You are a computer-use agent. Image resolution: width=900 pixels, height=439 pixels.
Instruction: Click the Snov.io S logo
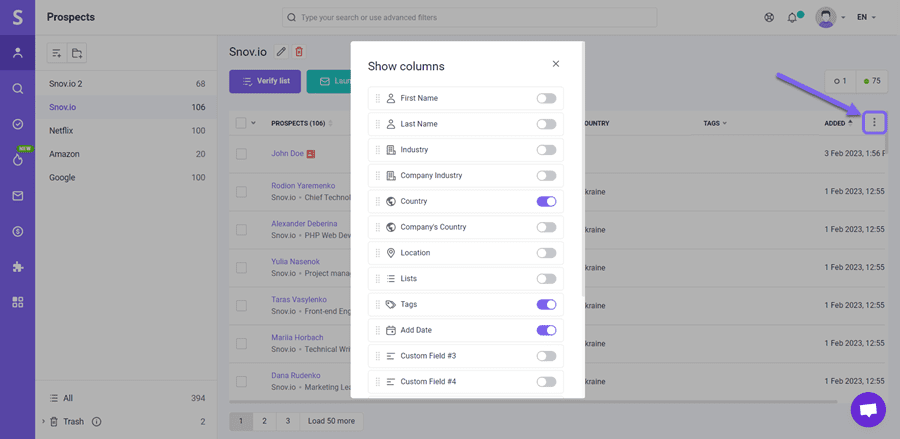[x=17, y=17]
